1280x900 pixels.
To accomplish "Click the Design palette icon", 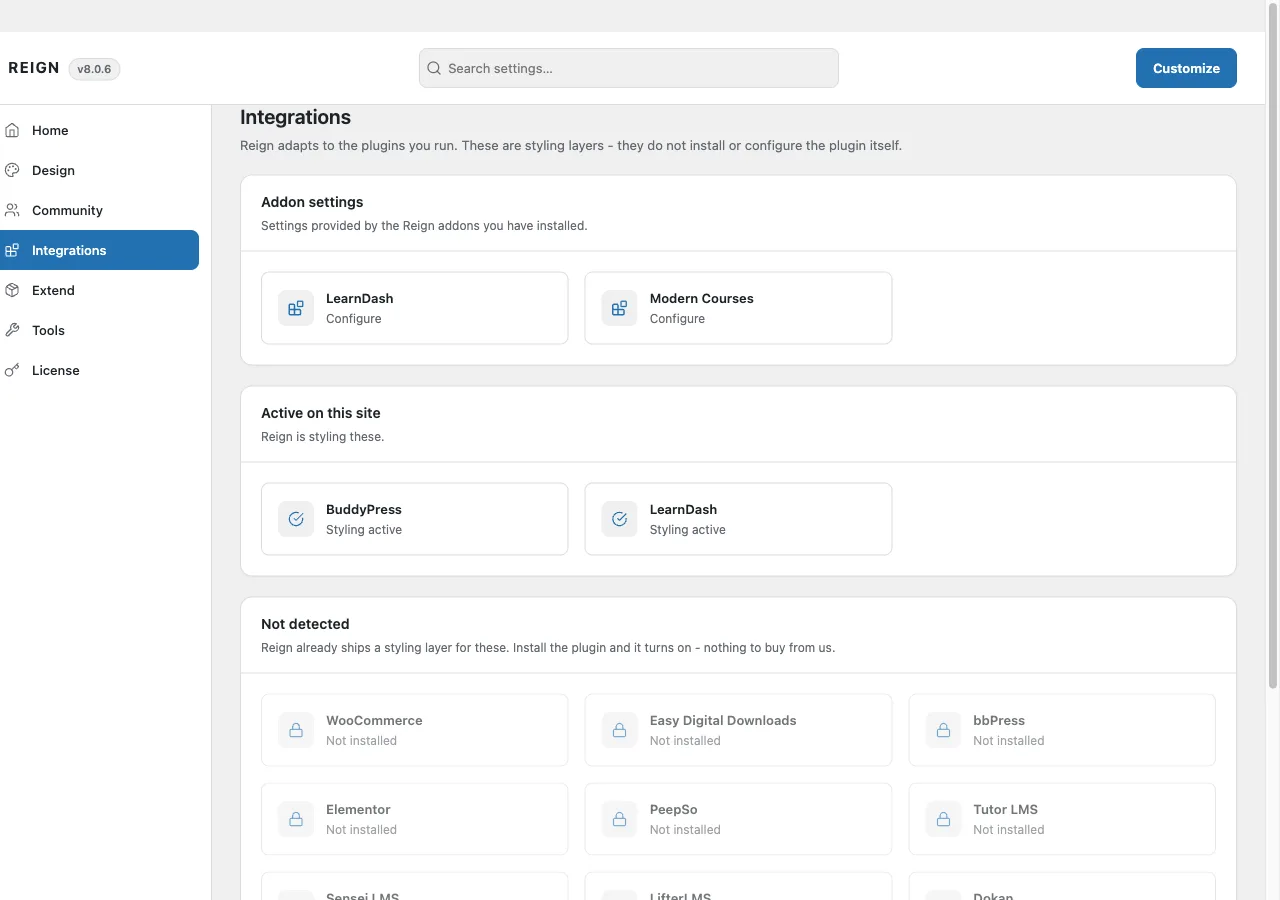I will point(12,170).
